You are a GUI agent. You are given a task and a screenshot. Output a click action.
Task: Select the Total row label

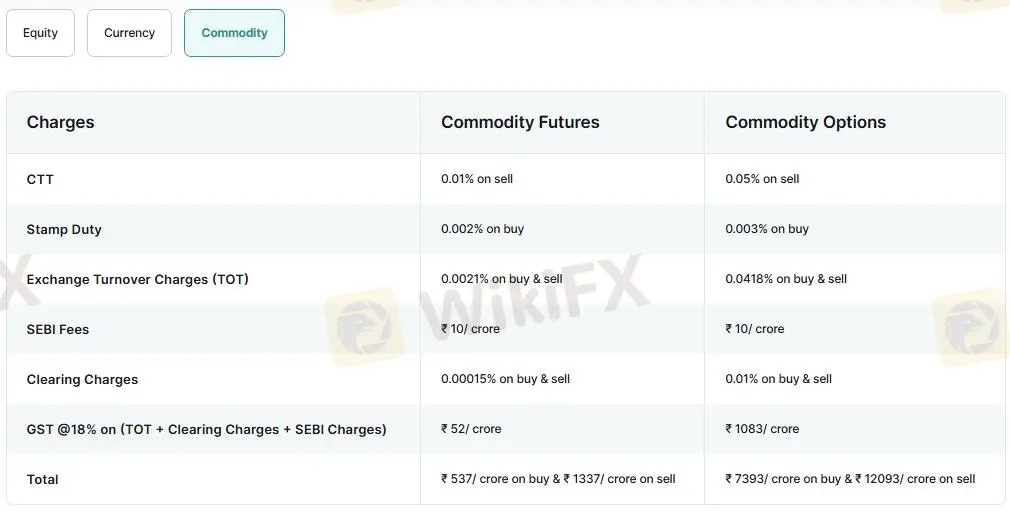coord(42,479)
